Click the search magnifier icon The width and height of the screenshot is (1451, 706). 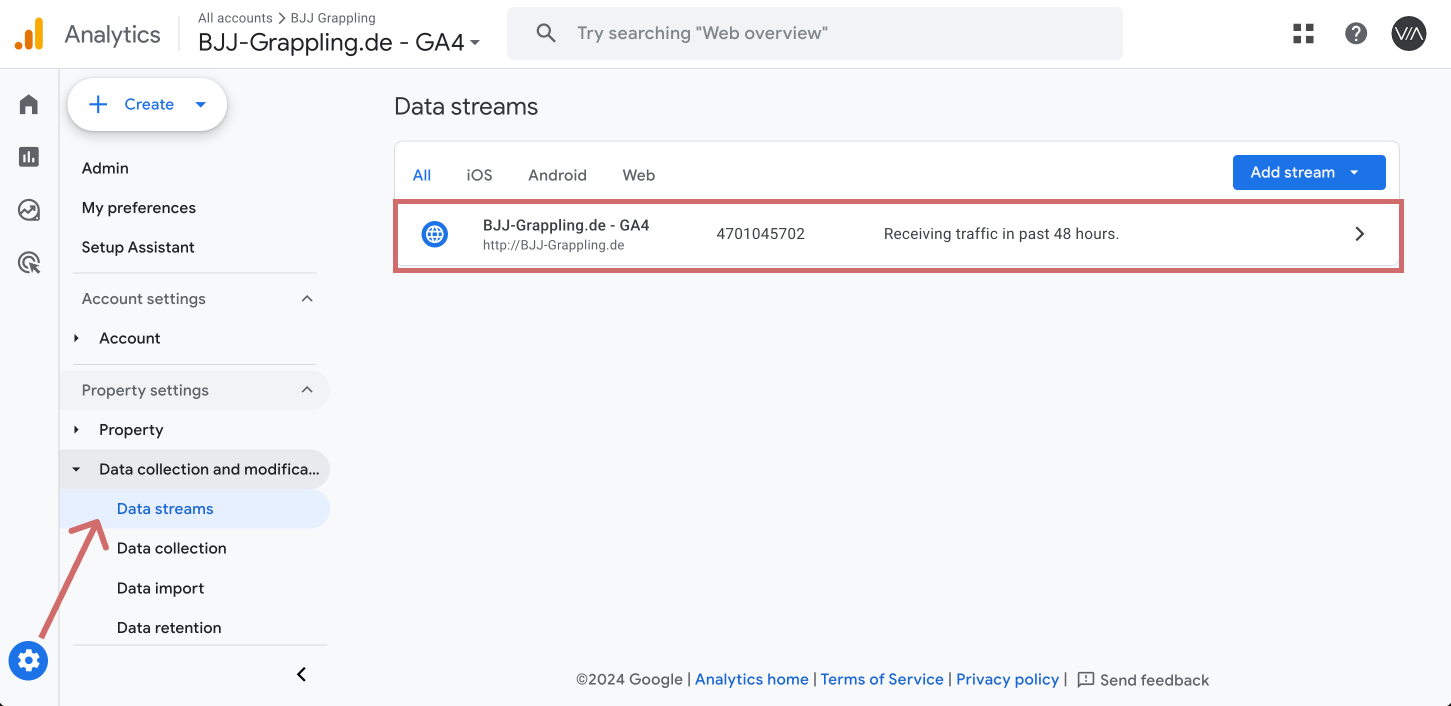546,33
